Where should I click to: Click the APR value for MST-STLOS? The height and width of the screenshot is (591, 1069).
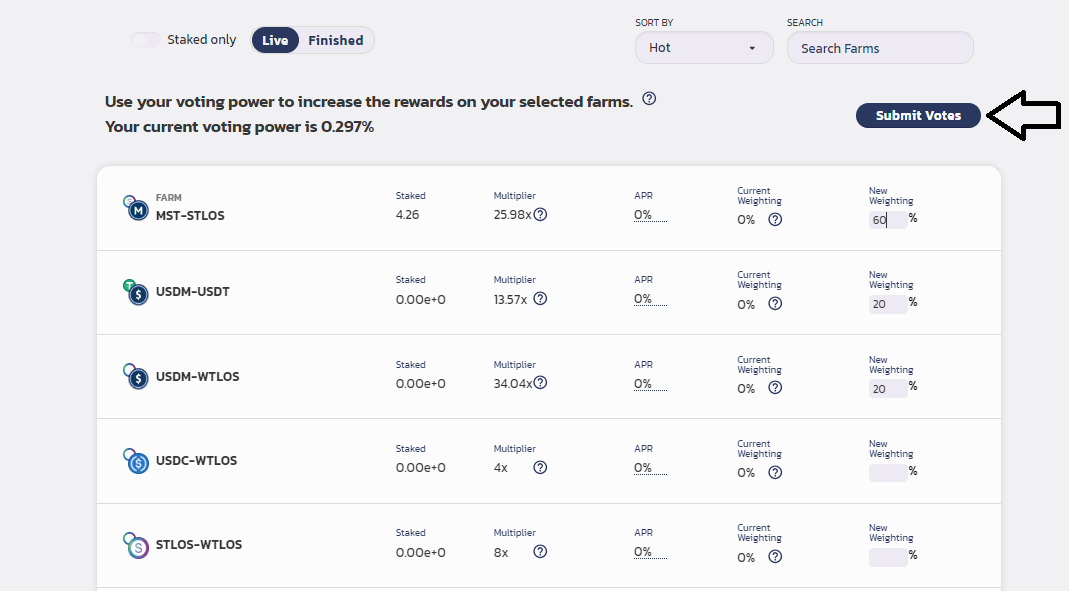642,215
